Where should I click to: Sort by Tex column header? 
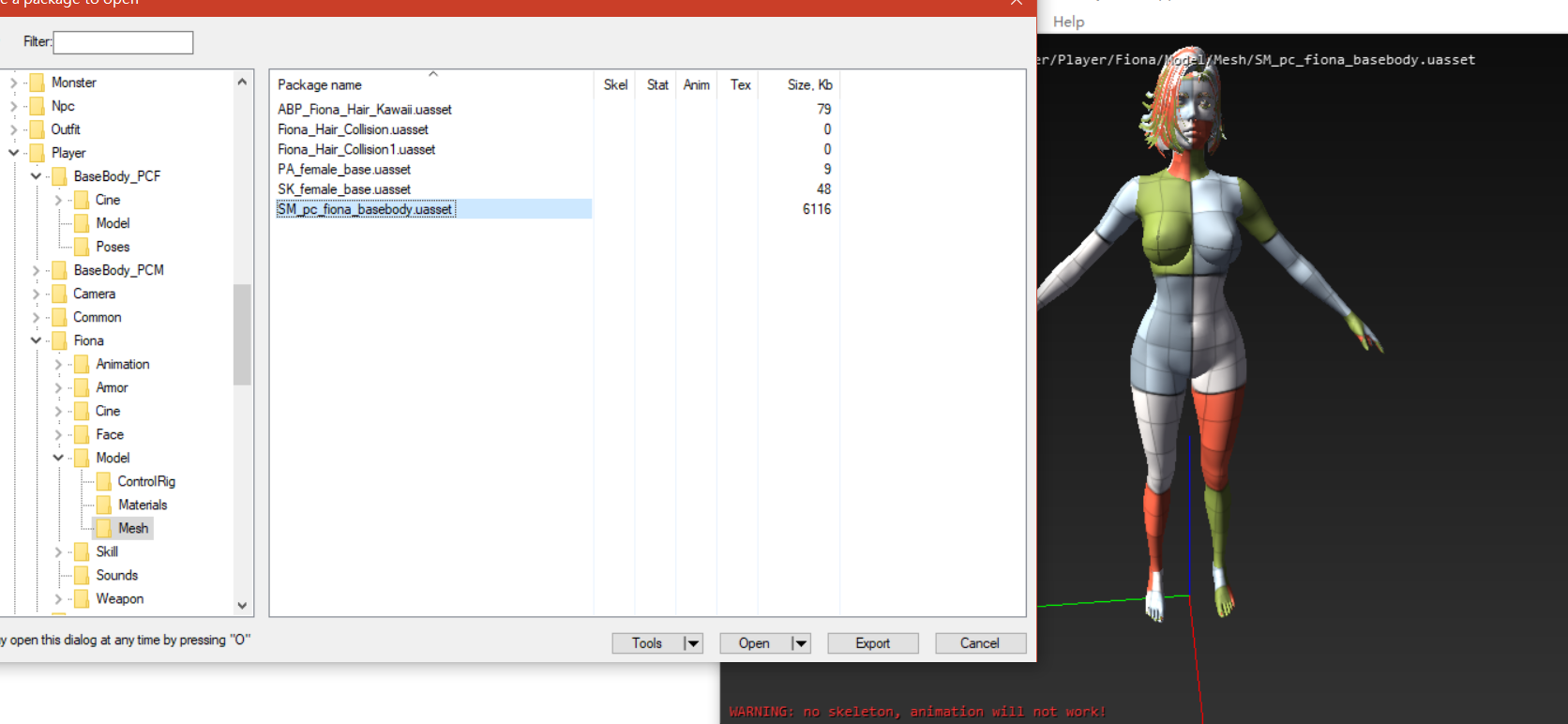pyautogui.click(x=741, y=84)
